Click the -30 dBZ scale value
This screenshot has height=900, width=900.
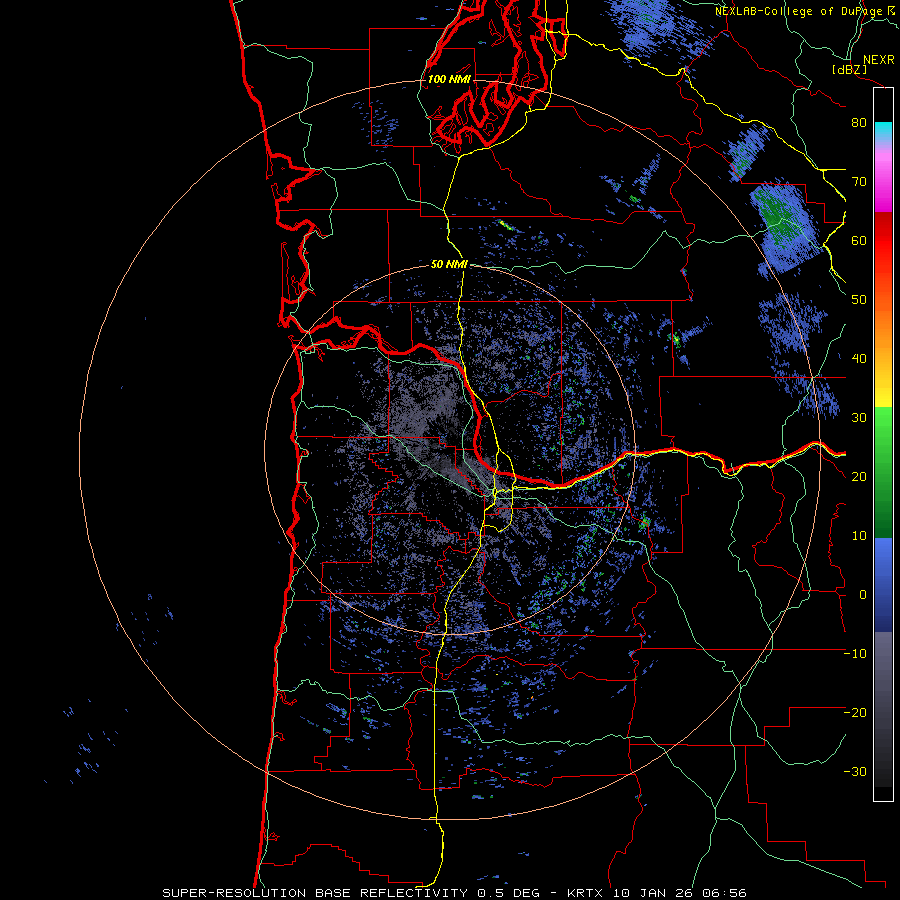point(855,772)
